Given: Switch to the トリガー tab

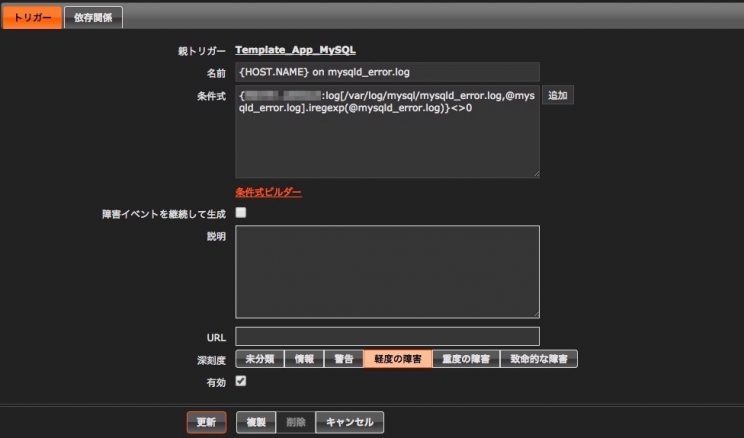Looking at the screenshot, I should (x=32, y=17).
